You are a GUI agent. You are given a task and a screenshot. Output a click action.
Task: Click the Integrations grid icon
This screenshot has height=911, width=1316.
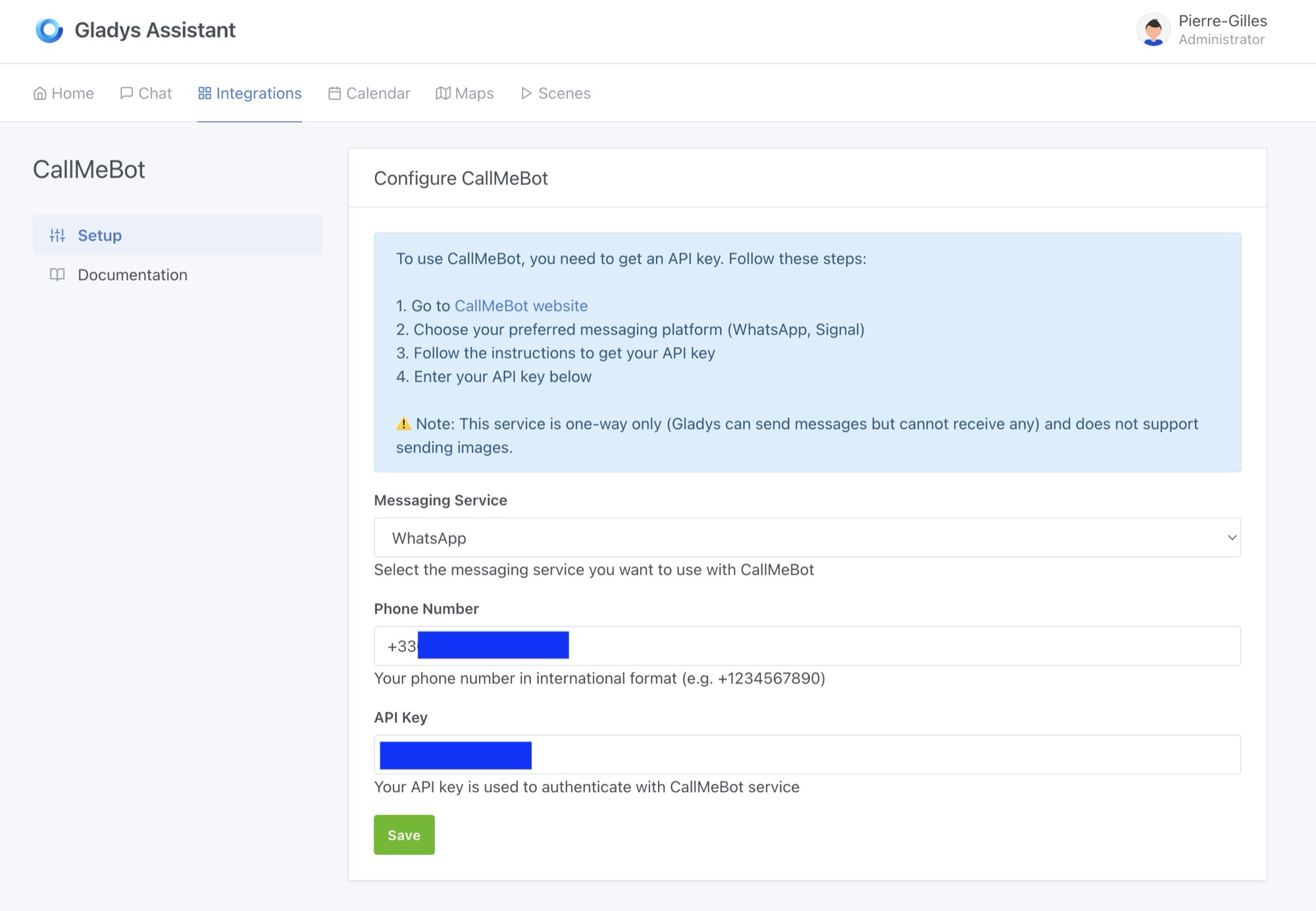click(x=205, y=93)
